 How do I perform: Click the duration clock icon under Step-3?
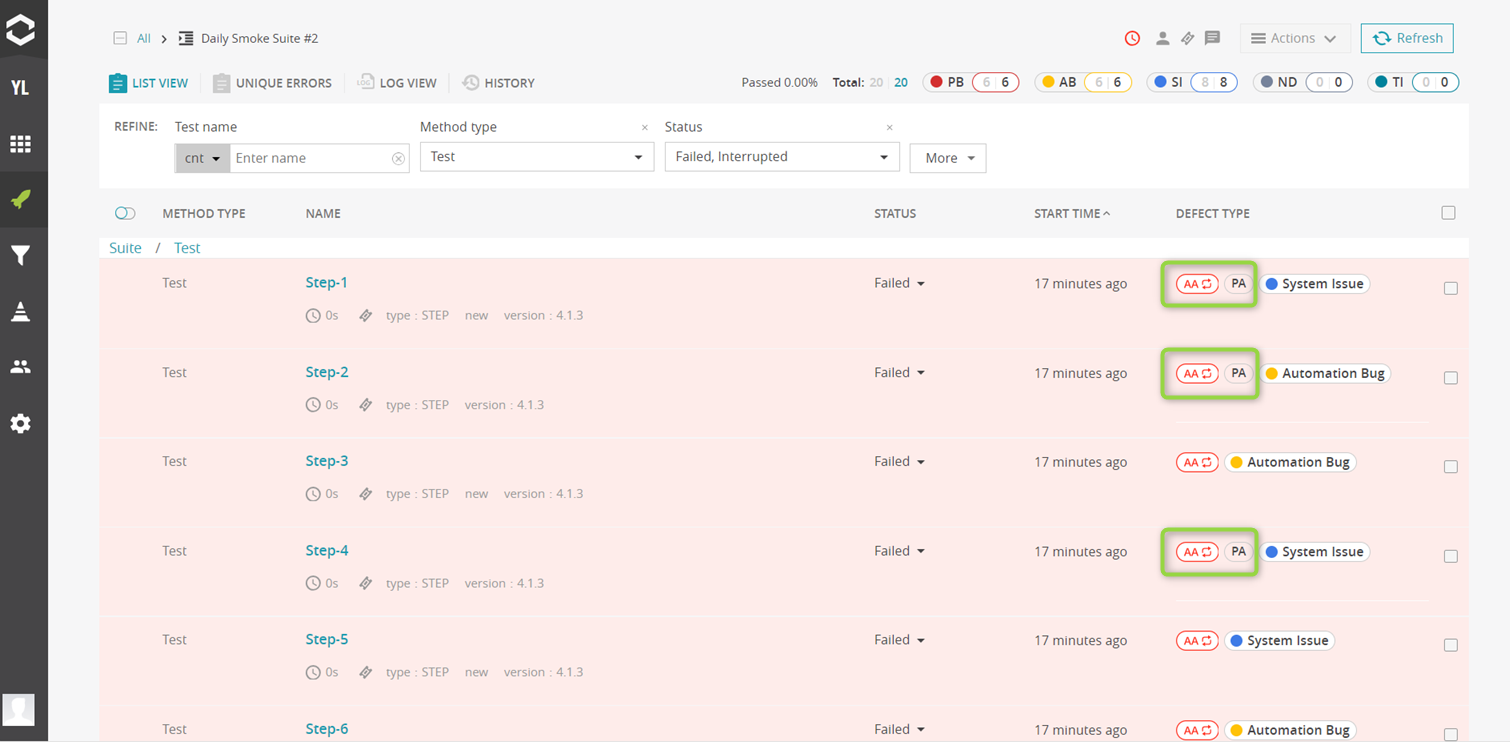point(313,494)
